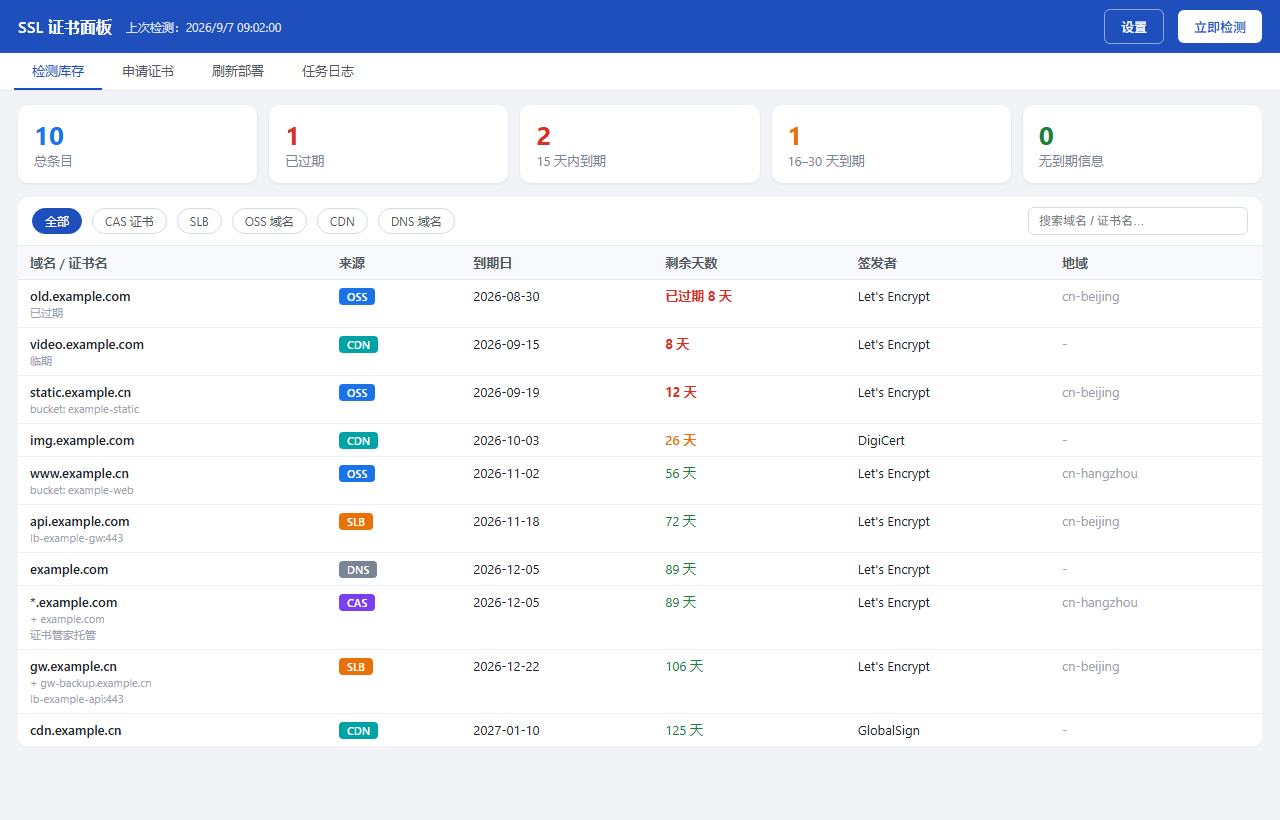Click the 2026-10-03 expiry date
Image resolution: width=1280 pixels, height=820 pixels.
pyautogui.click(x=506, y=440)
